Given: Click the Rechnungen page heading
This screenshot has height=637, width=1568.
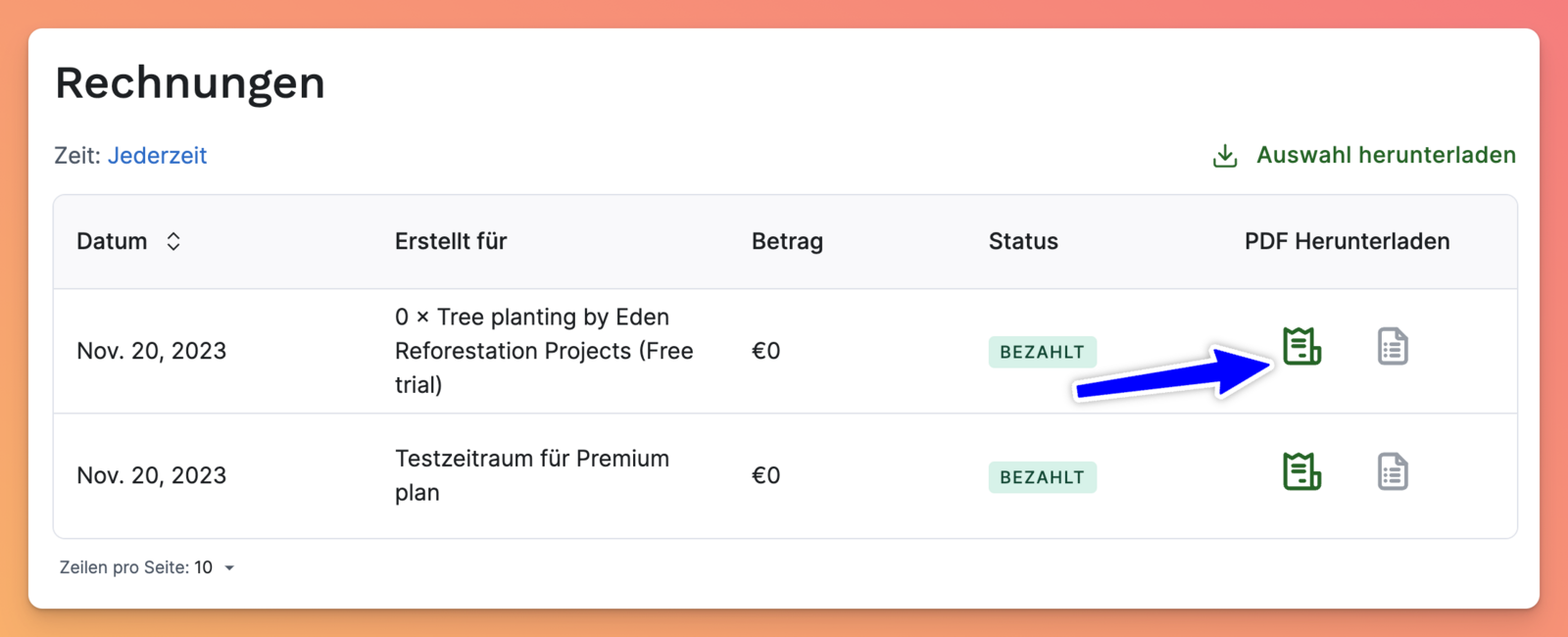Looking at the screenshot, I should click(190, 83).
